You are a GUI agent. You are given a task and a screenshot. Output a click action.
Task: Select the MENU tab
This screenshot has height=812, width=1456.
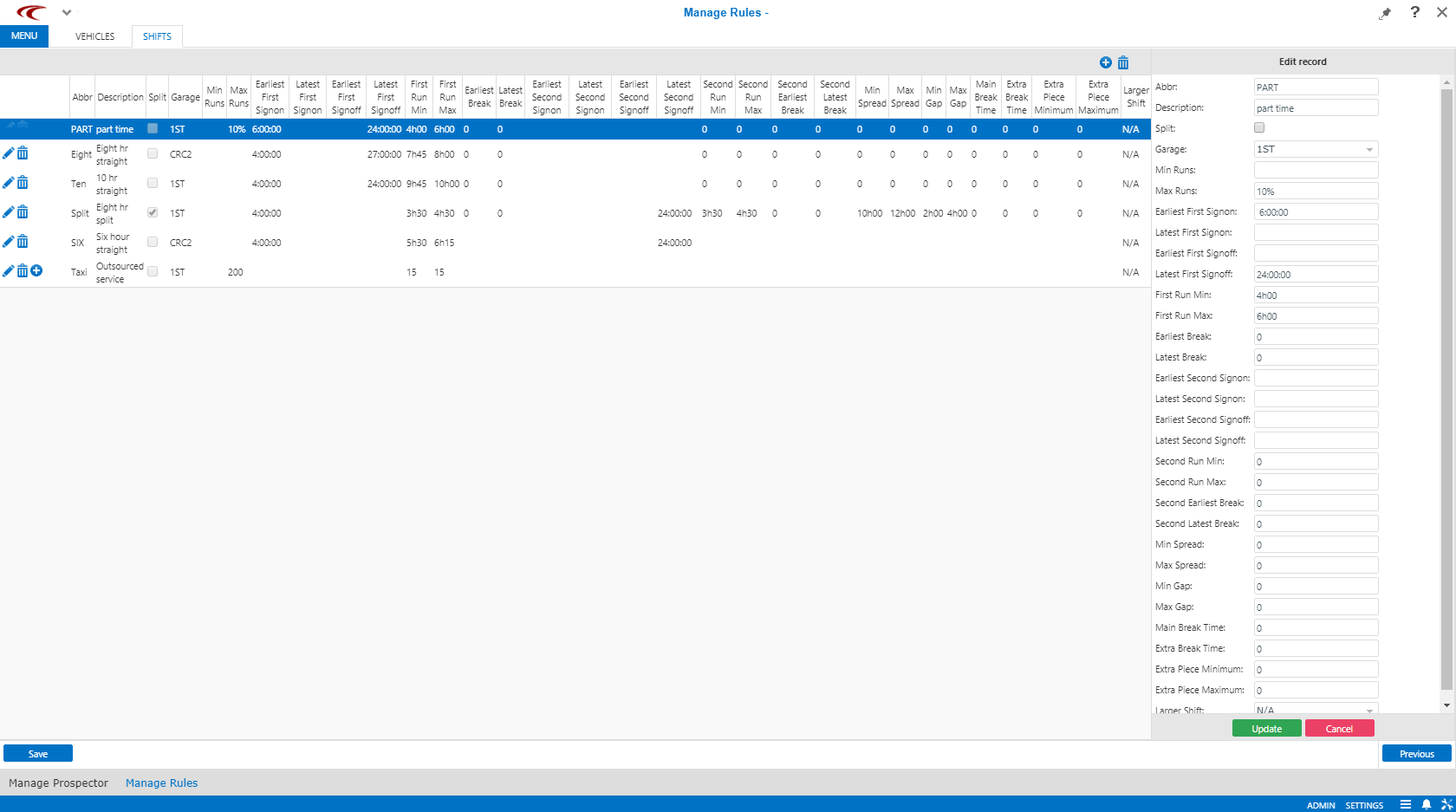pos(24,36)
